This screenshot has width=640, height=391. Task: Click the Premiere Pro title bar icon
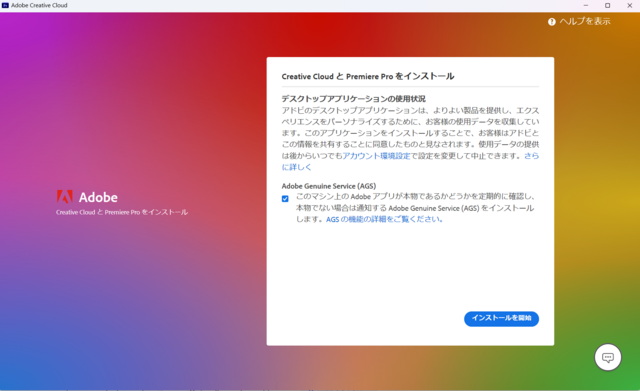coord(5,5)
